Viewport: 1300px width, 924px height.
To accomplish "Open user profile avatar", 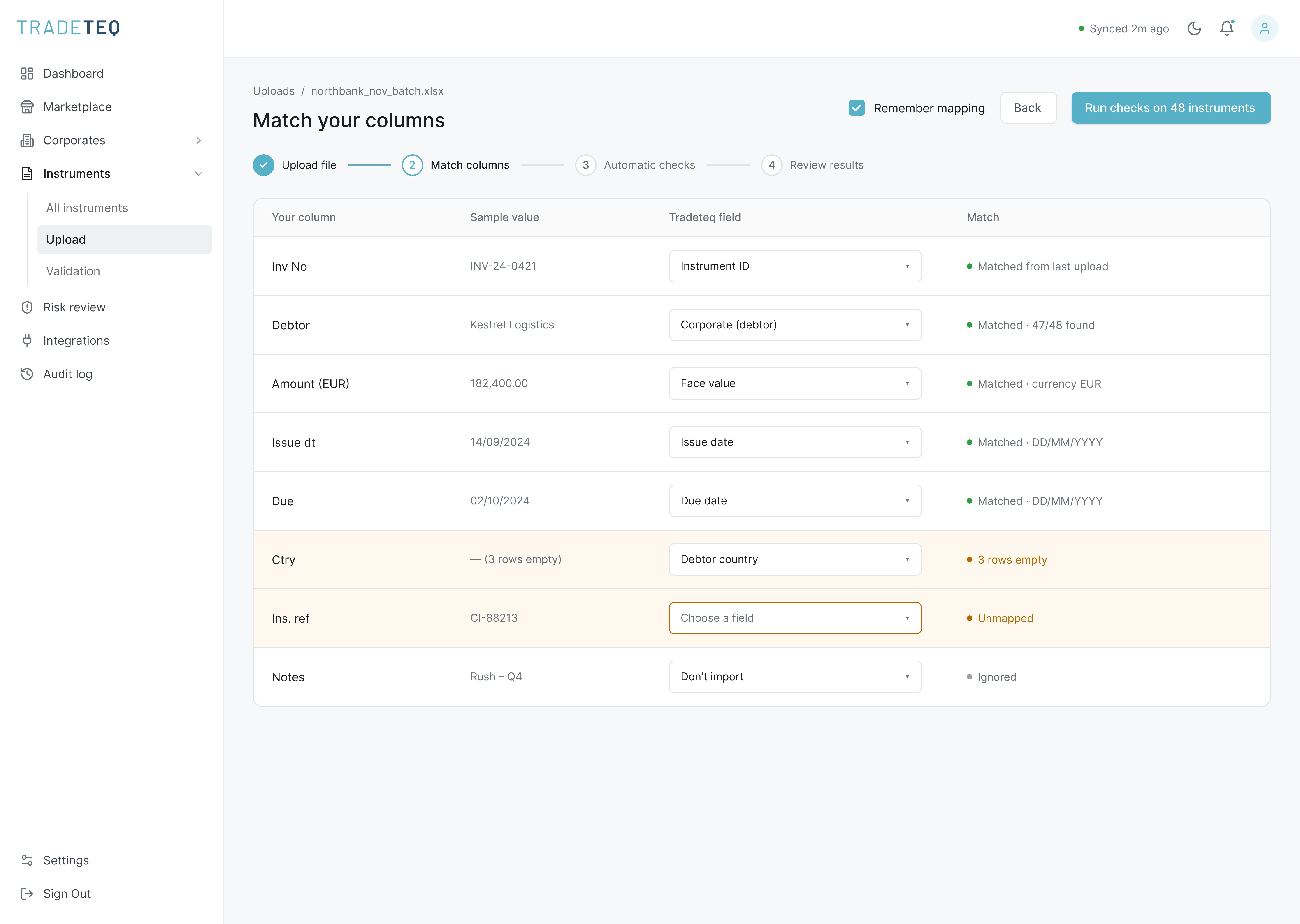I will [1265, 28].
